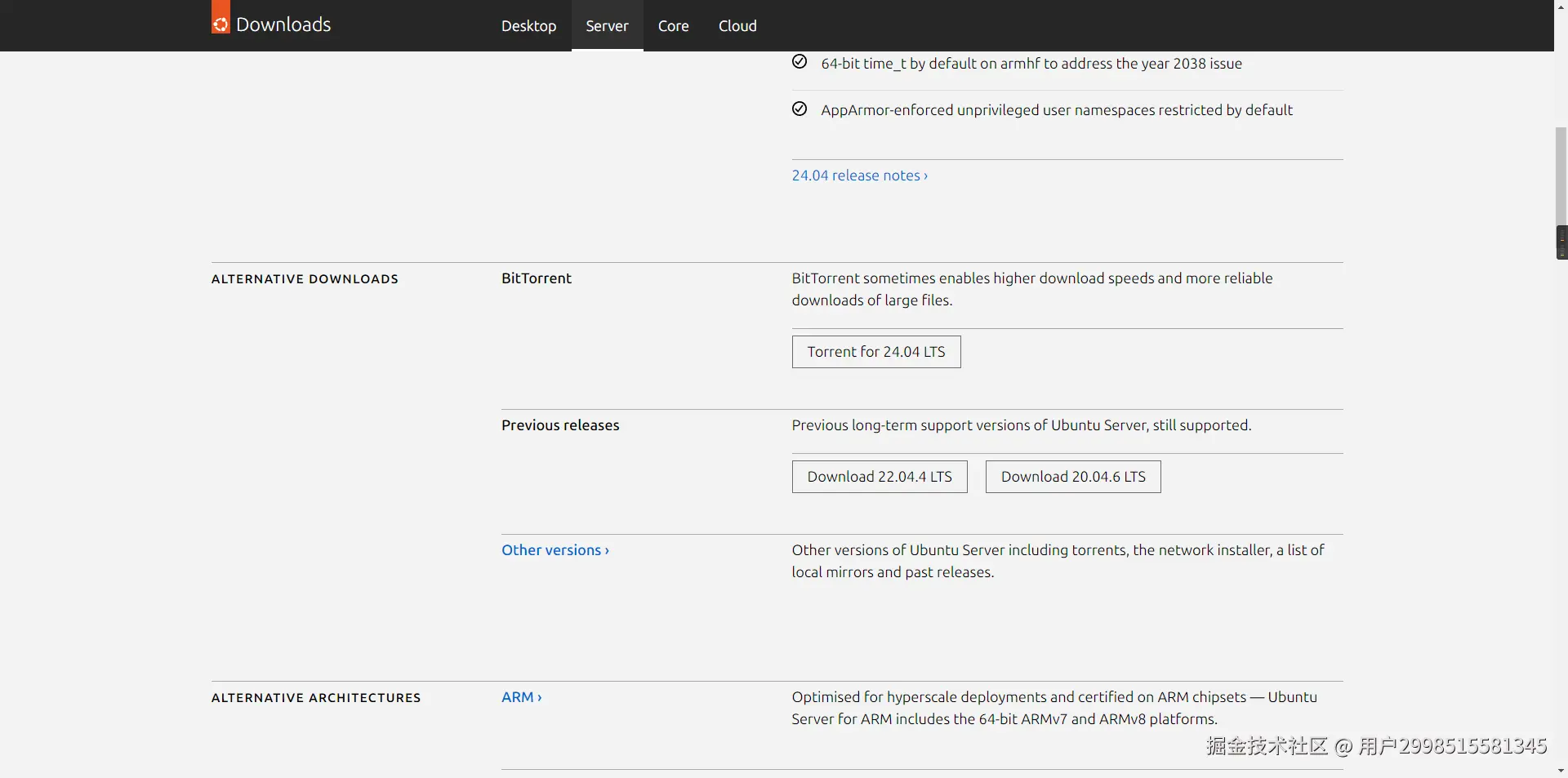Switch to the Desktop tab

tap(528, 26)
